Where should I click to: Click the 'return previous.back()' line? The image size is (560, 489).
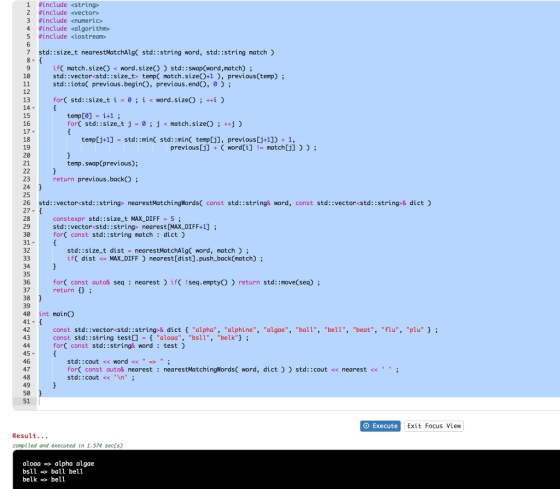point(95,179)
